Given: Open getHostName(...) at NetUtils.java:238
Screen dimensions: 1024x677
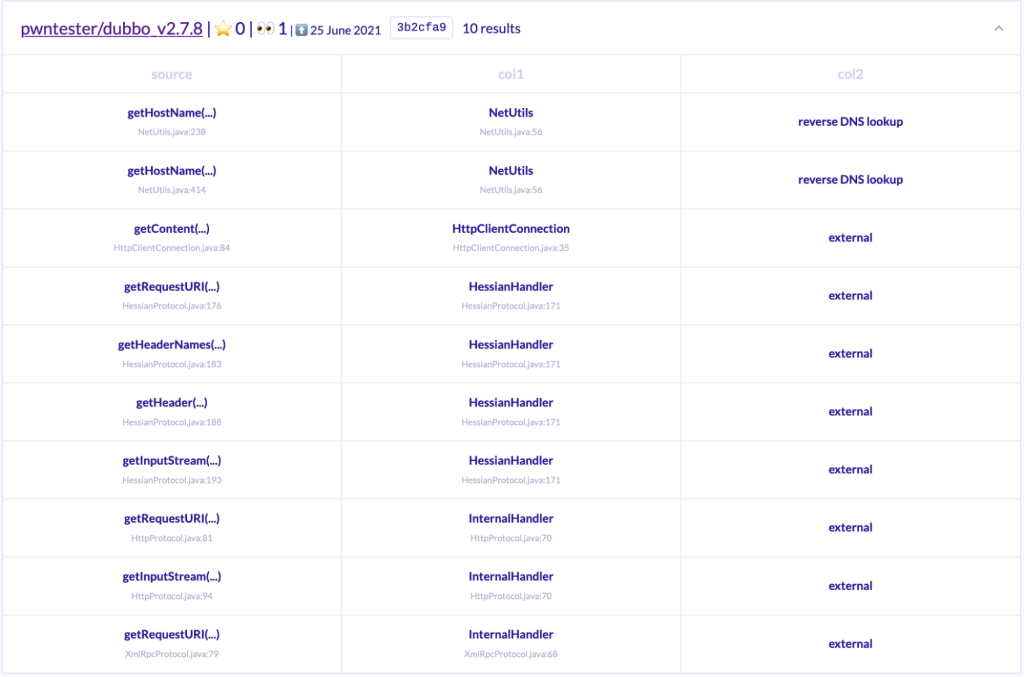Looking at the screenshot, I should pos(171,113).
